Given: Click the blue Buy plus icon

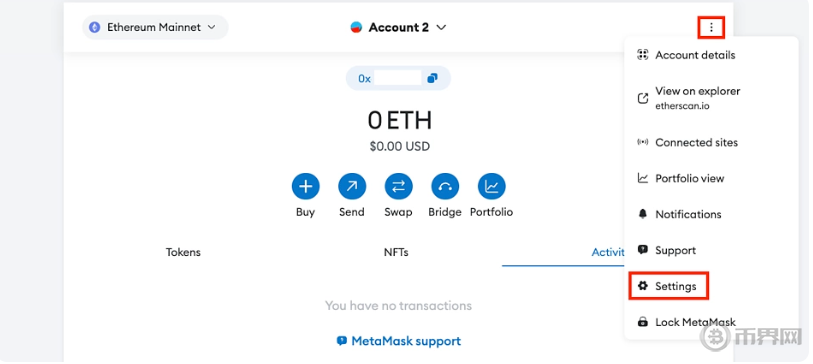Looking at the screenshot, I should pyautogui.click(x=305, y=187).
